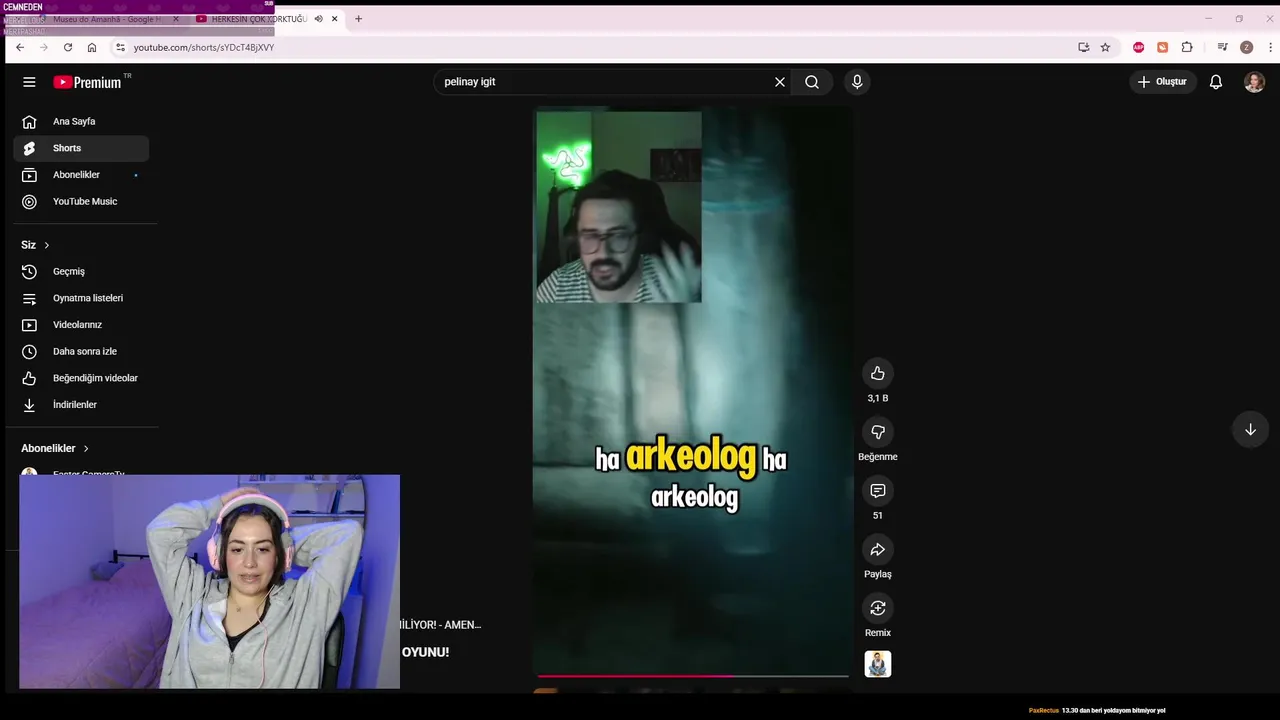
Task: Open Daha sonra izle list
Action: [x=81, y=351]
